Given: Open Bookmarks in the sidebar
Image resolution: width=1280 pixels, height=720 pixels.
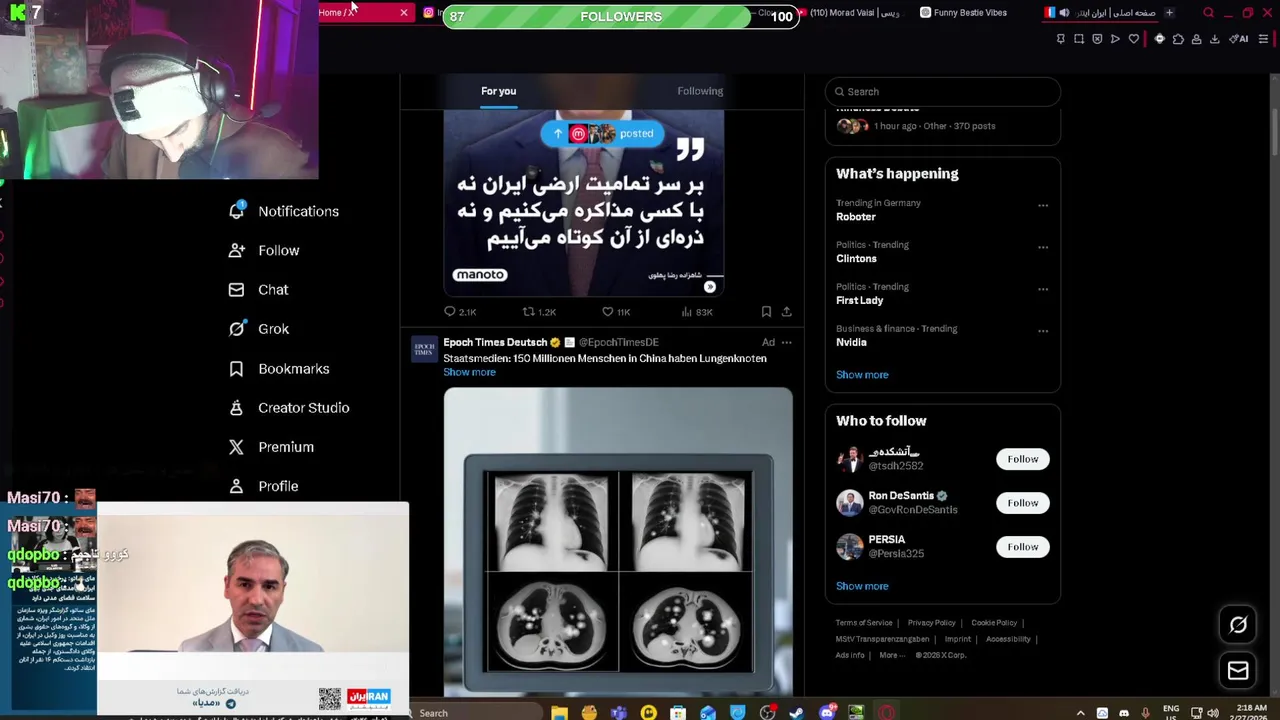Looking at the screenshot, I should point(279,369).
